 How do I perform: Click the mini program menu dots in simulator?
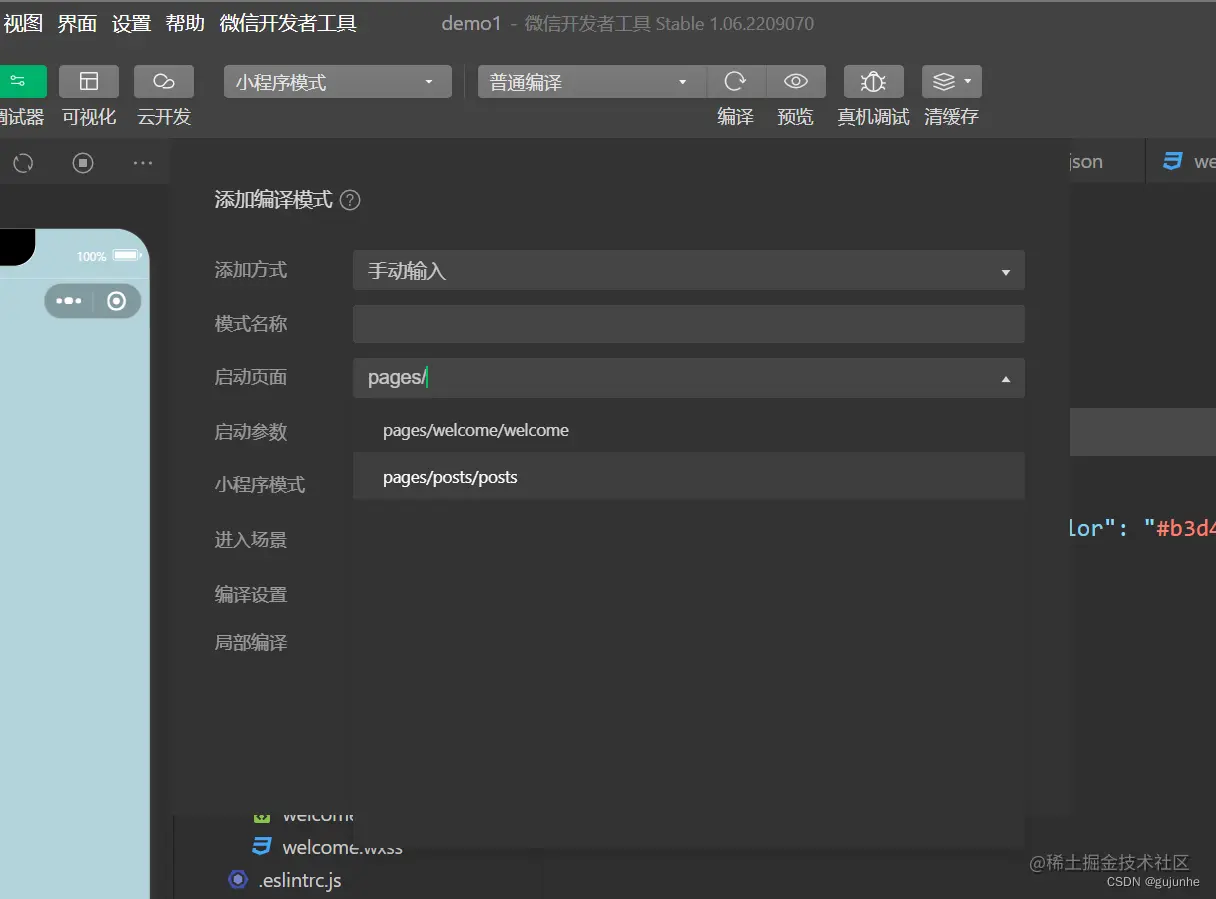click(69, 301)
